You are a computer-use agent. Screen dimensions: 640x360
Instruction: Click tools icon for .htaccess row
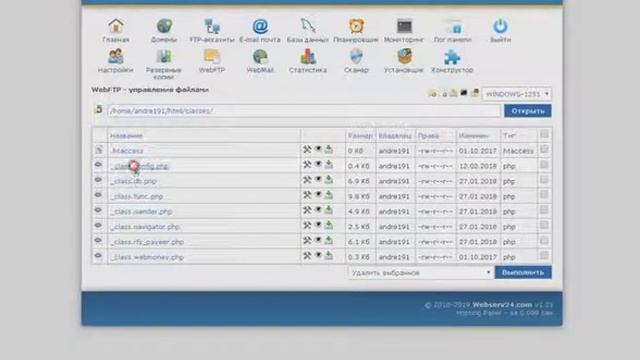(x=307, y=150)
